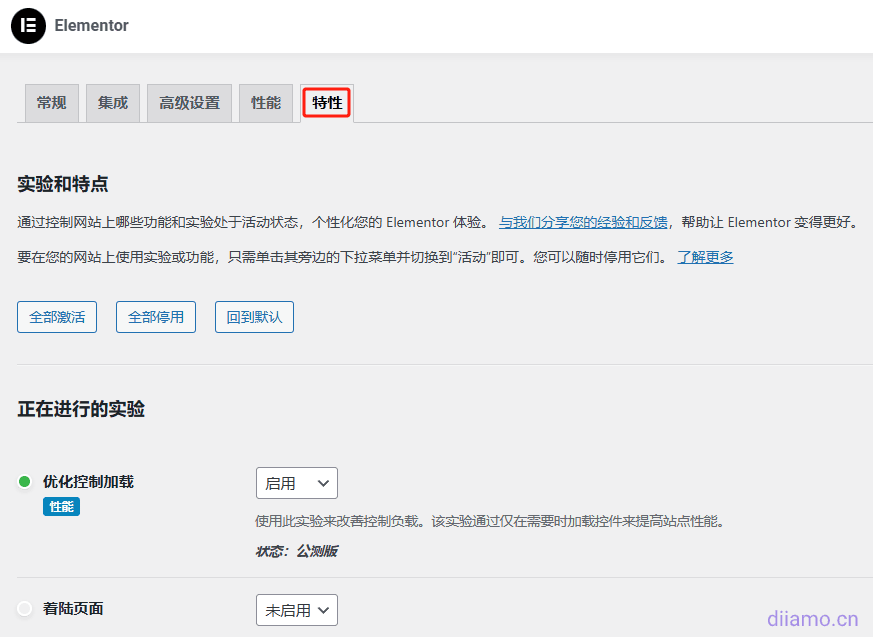873x637 pixels.
Task: Click the grey status dot beside 着陆页面
Action: [x=25, y=608]
